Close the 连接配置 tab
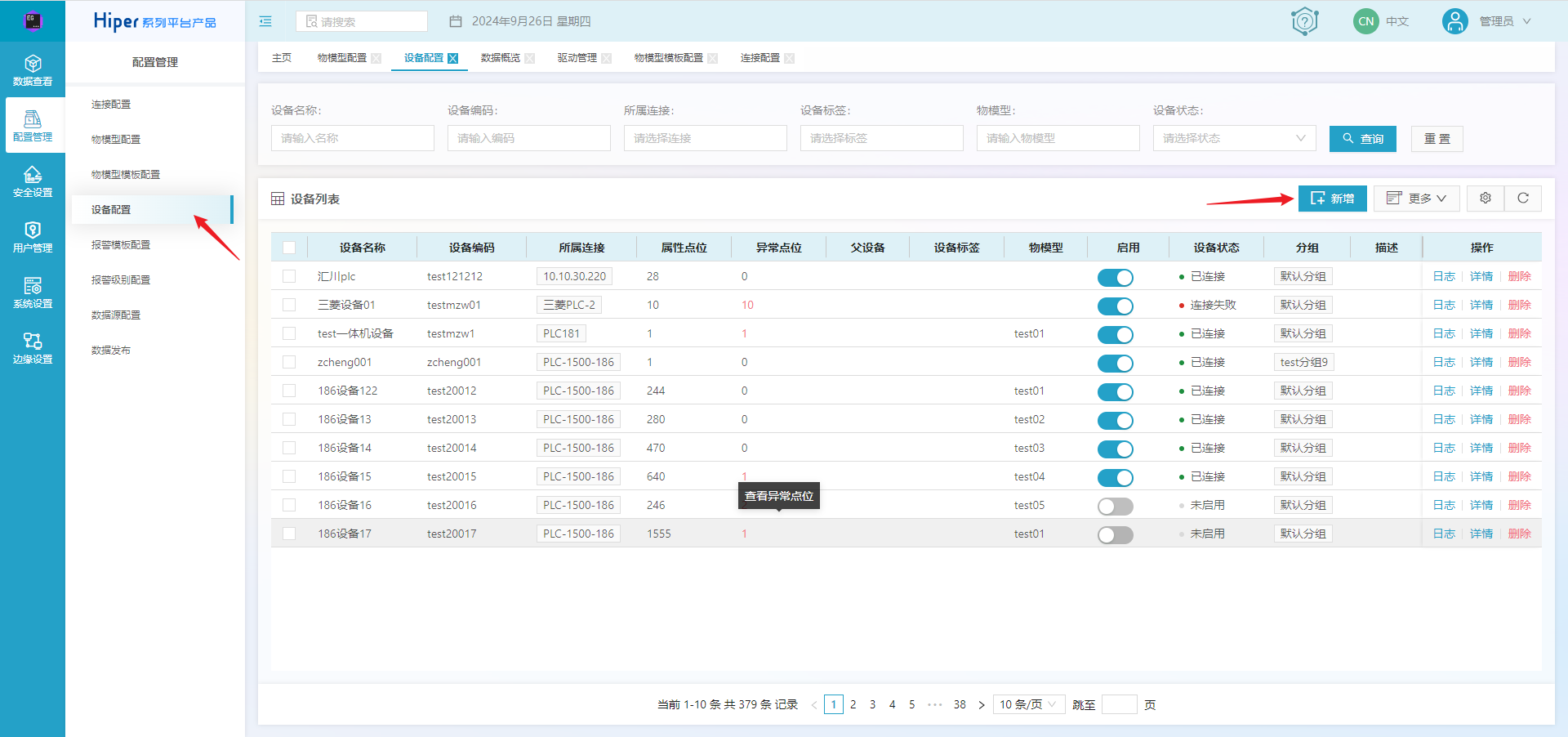Viewport: 1568px width, 737px height. pyautogui.click(x=790, y=58)
